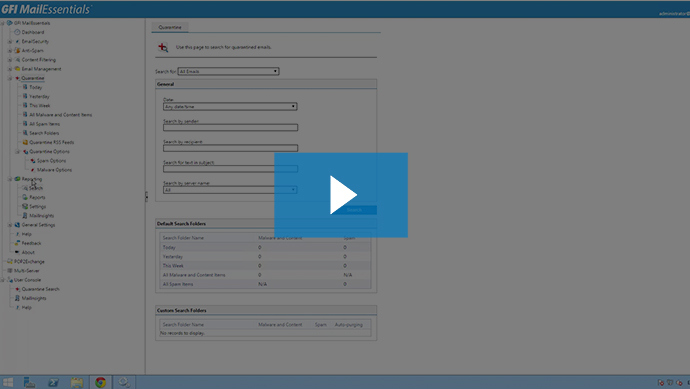
Task: Open Quarantine RSS Feeds in the tree
Action: coord(51,143)
